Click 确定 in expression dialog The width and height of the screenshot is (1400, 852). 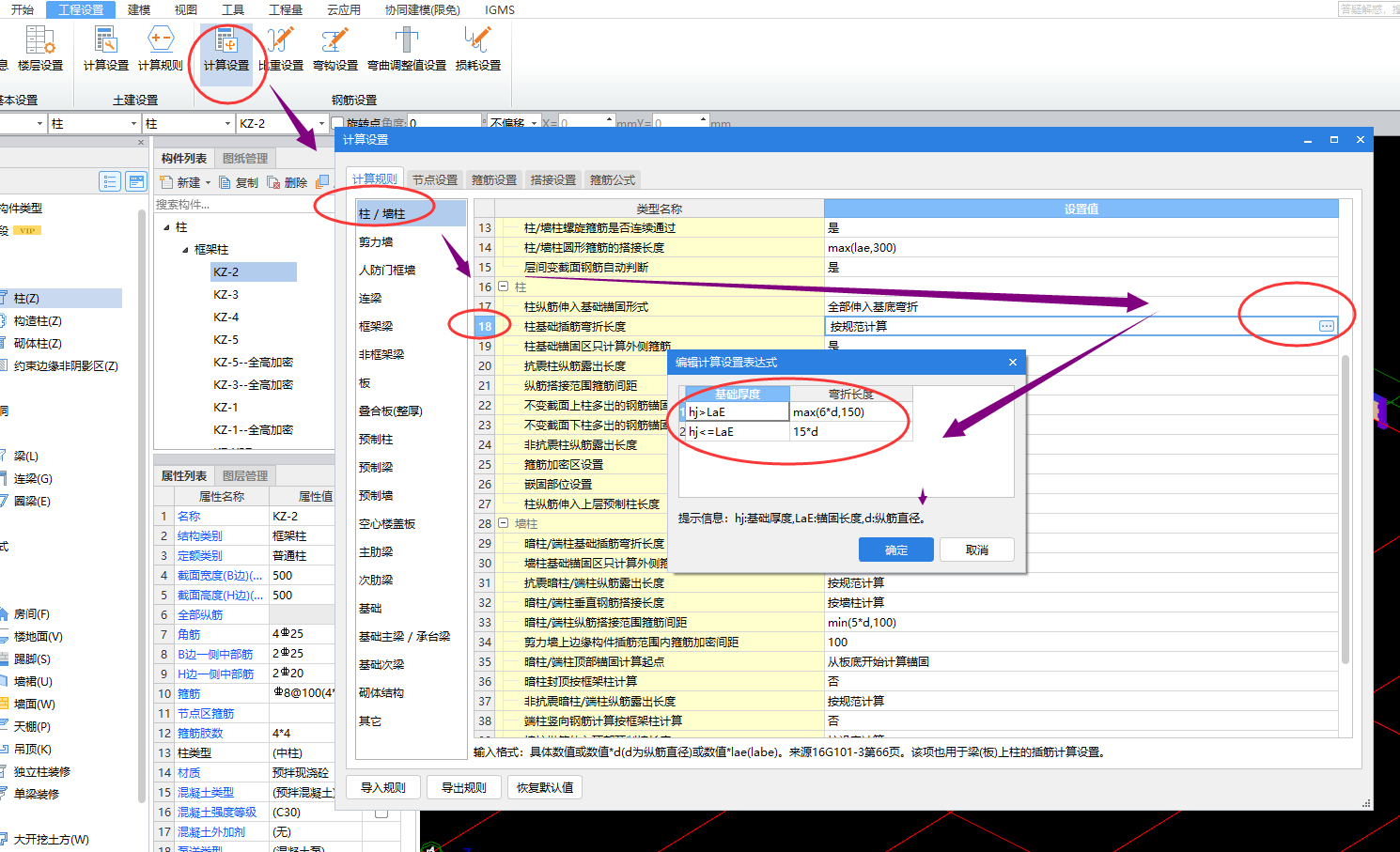[x=896, y=550]
